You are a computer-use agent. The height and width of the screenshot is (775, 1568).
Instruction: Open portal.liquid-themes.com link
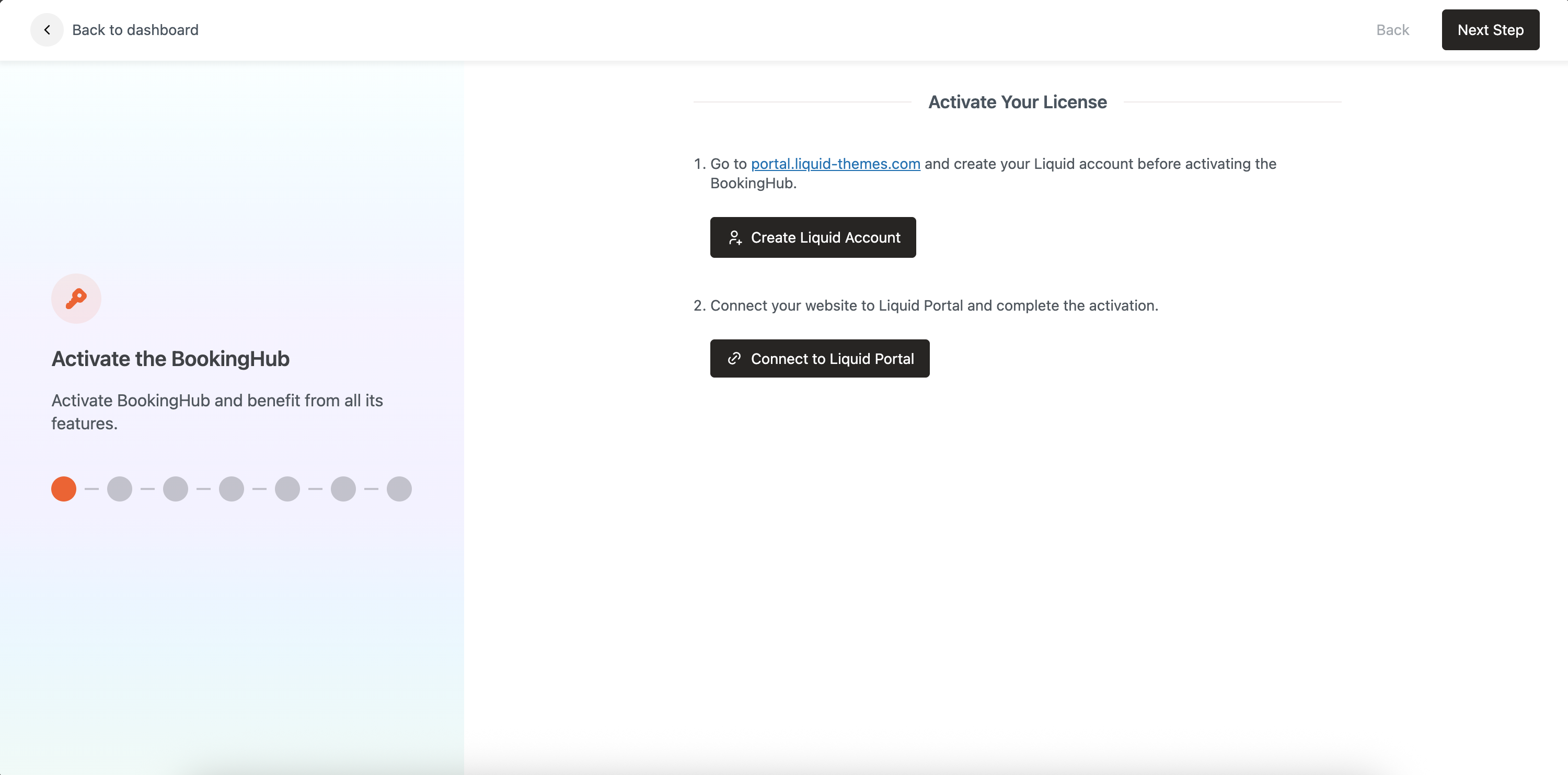coord(835,164)
